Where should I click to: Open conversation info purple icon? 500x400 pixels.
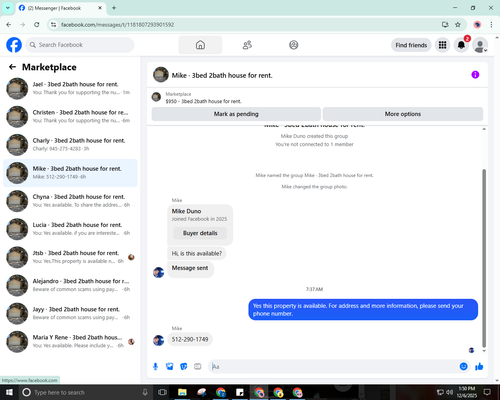pyautogui.click(x=475, y=75)
